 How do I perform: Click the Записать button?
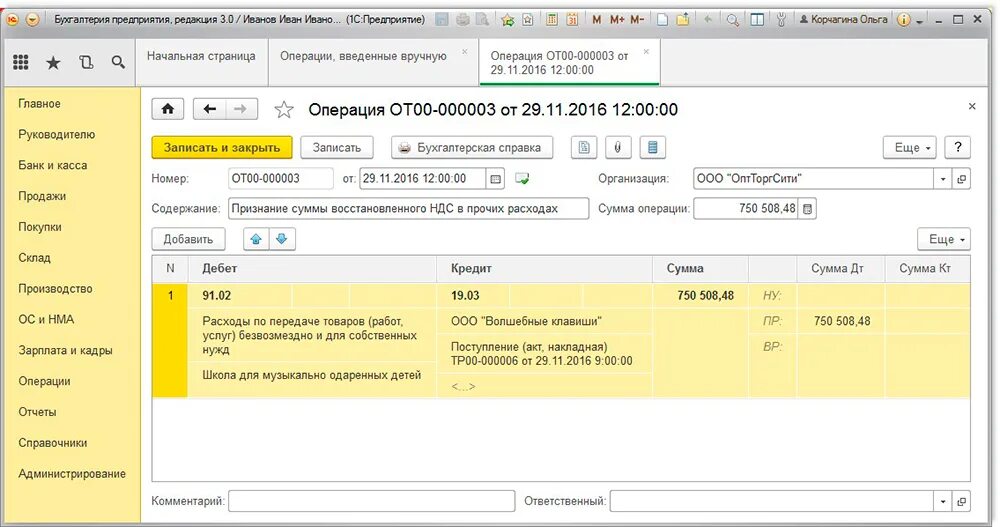337,147
